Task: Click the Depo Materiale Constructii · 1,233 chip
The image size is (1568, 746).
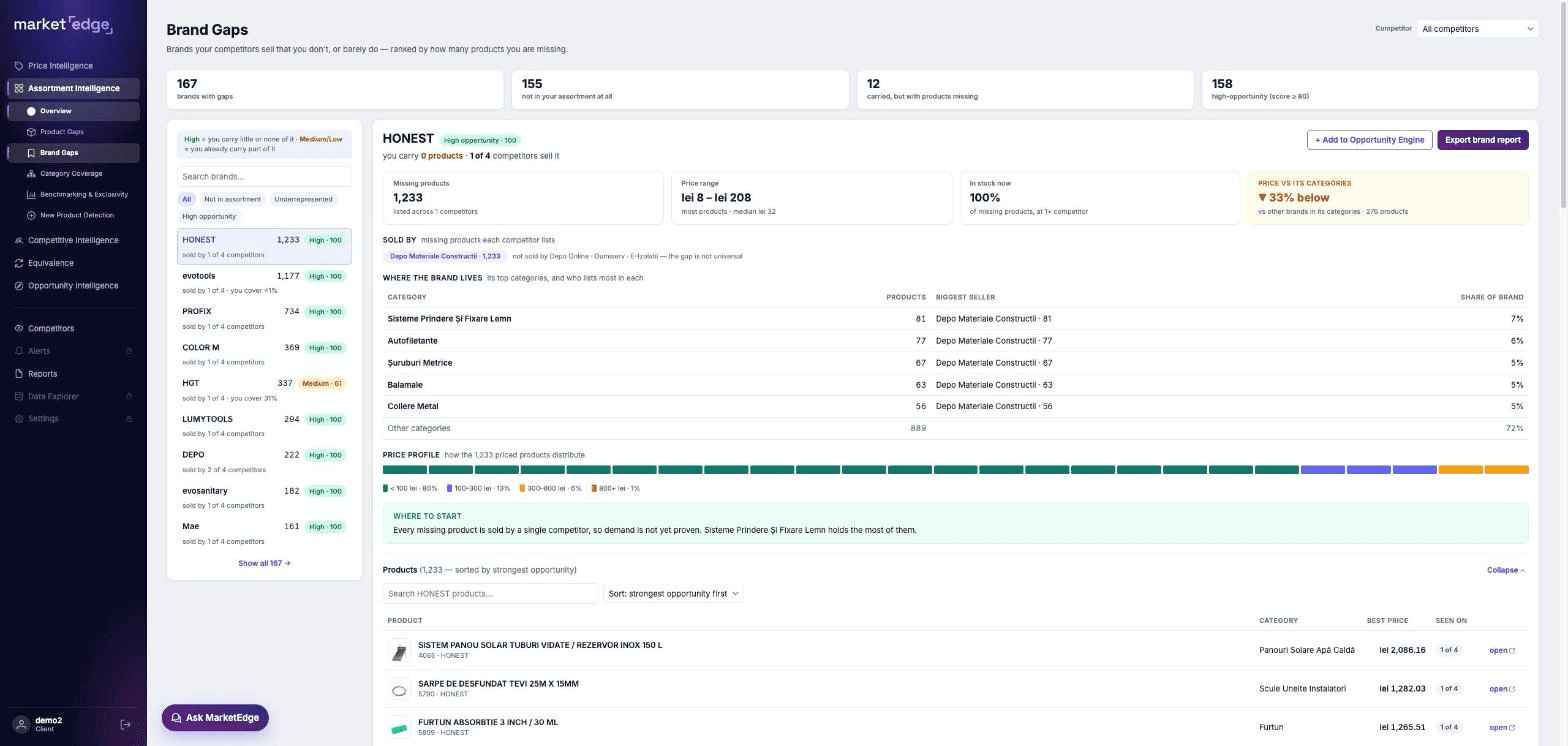Action: [445, 257]
